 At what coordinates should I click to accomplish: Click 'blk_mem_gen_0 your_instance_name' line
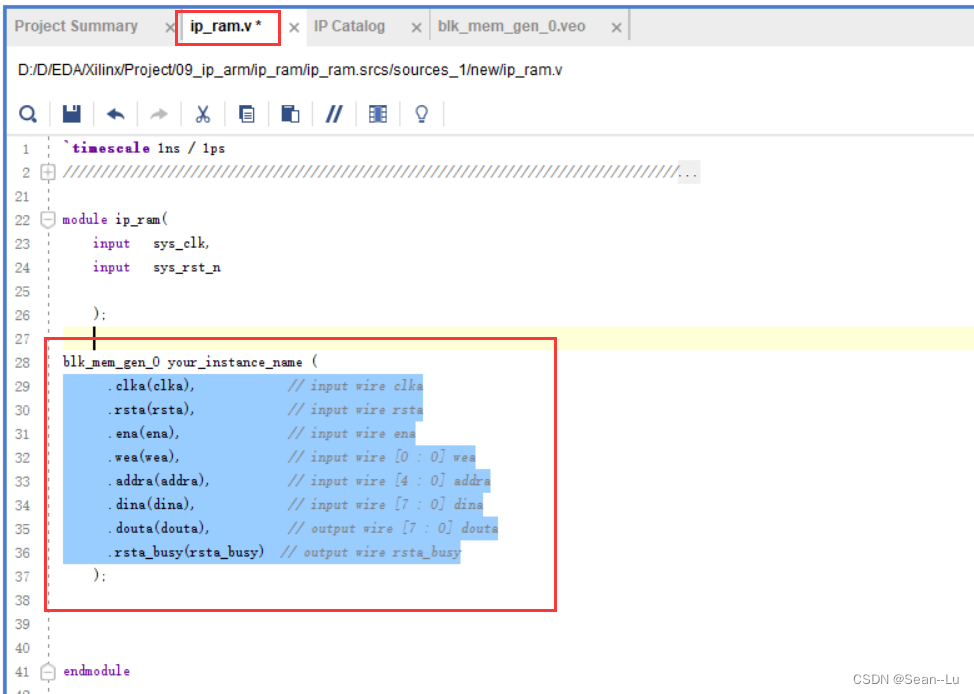pos(189,362)
